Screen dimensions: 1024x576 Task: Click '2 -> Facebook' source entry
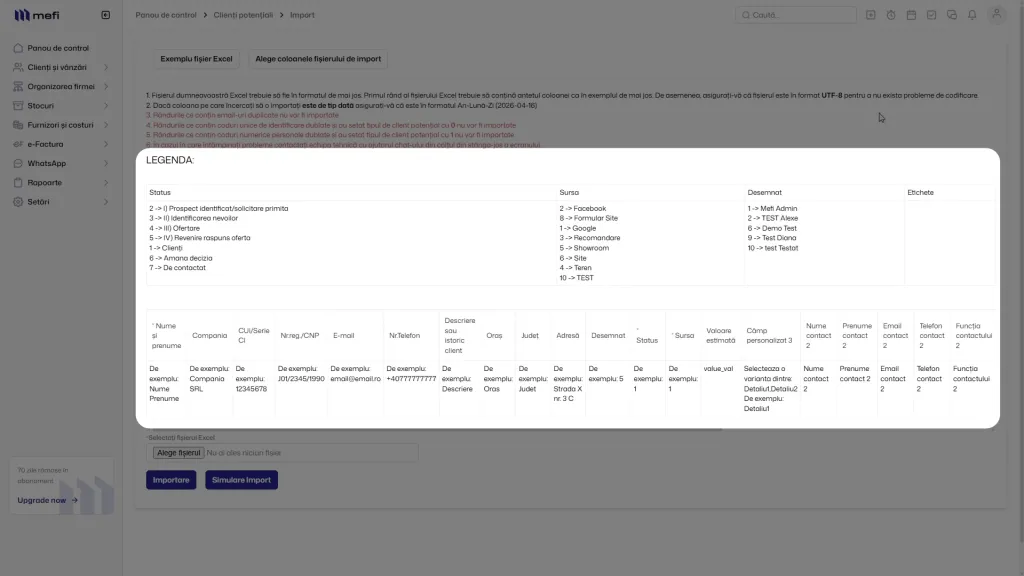pos(583,208)
